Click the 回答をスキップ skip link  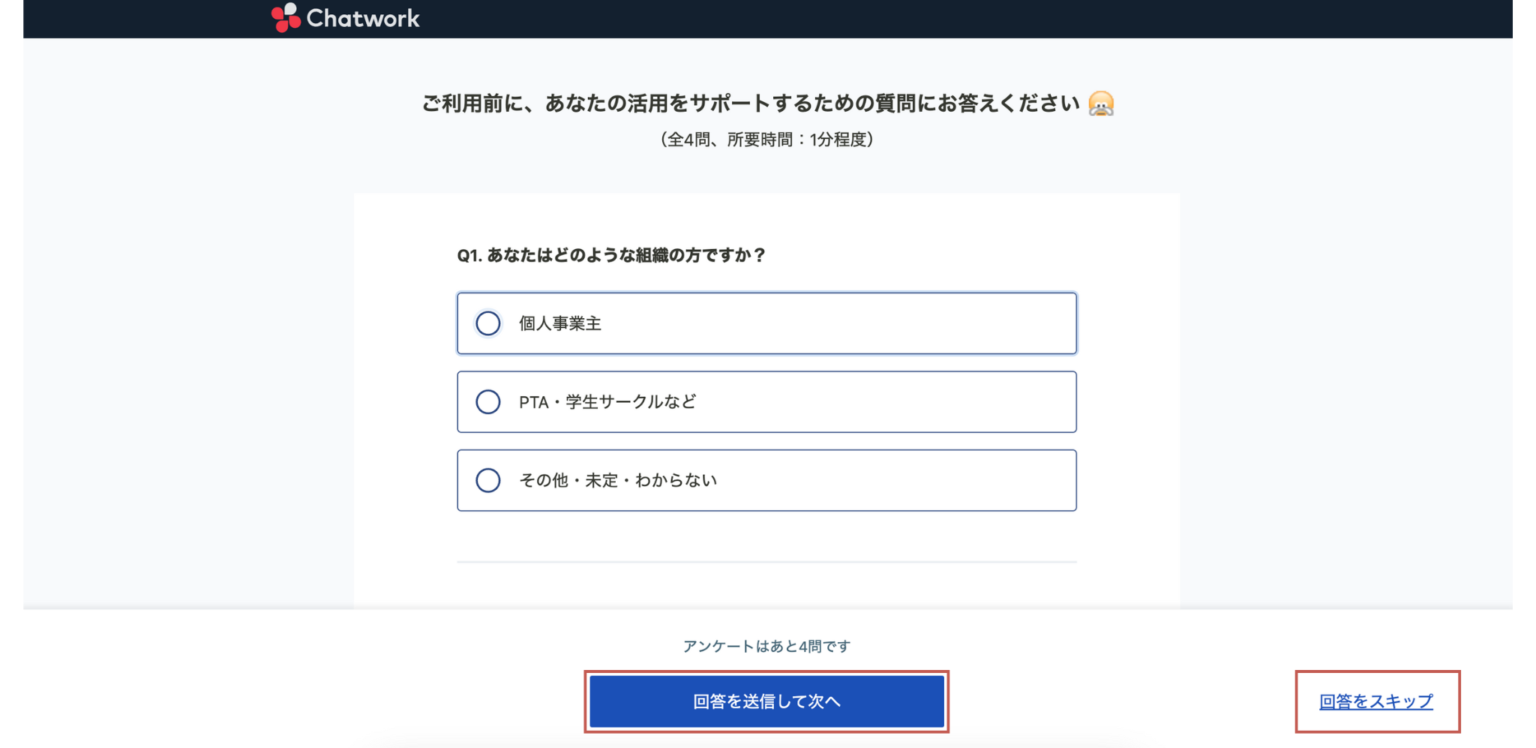pyautogui.click(x=1377, y=701)
